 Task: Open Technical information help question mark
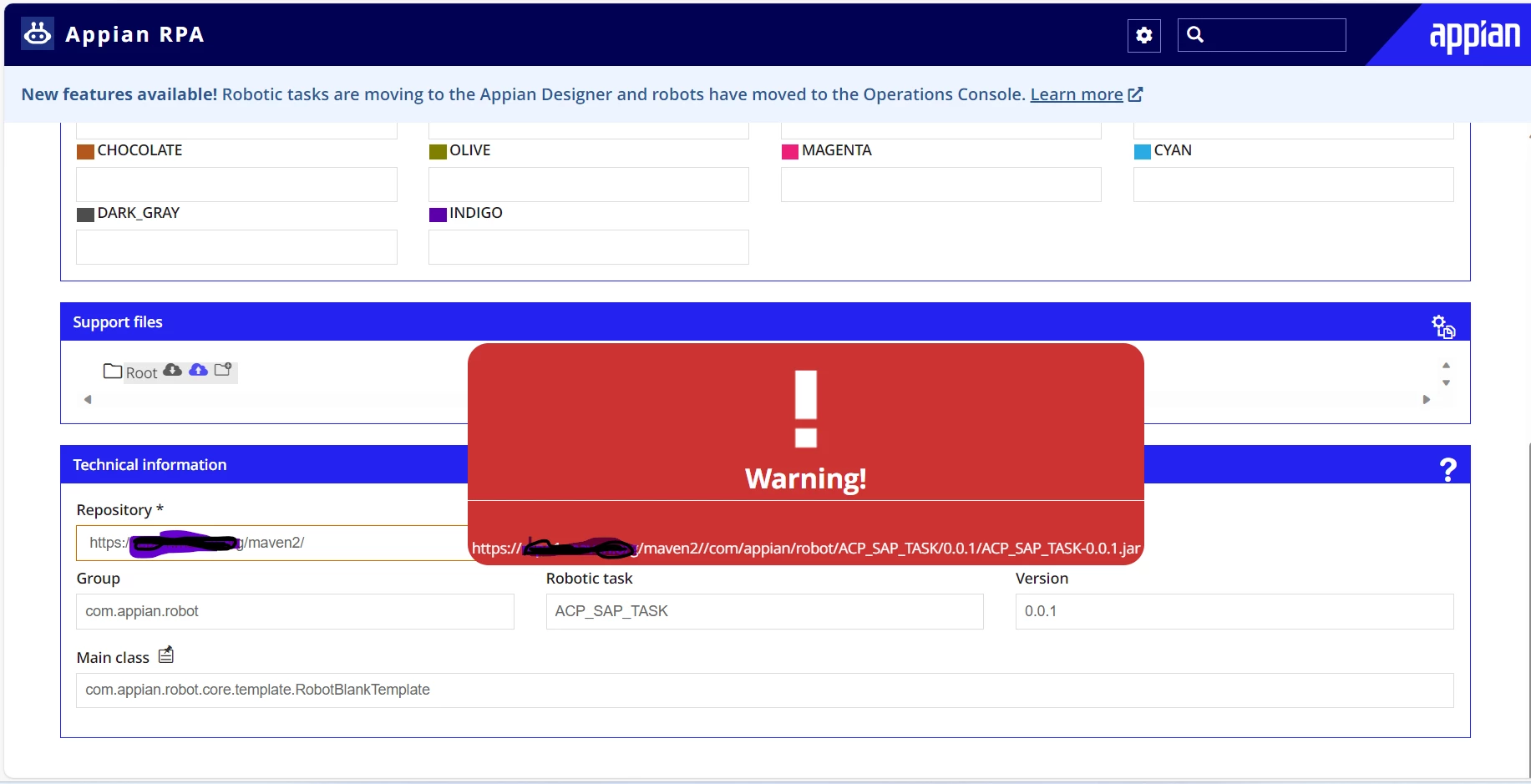1448,469
